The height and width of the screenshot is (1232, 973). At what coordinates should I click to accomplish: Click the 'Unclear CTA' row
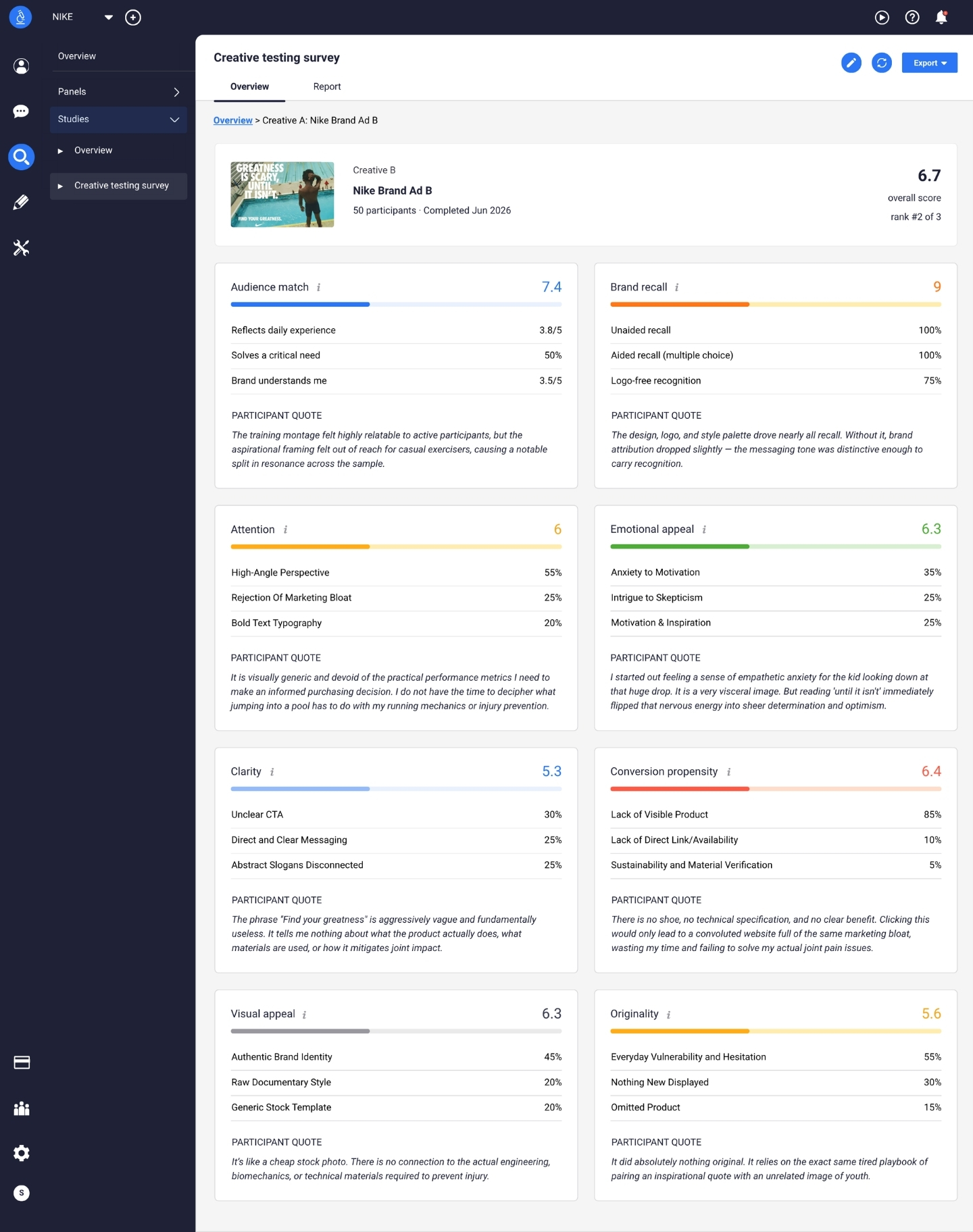pos(397,815)
